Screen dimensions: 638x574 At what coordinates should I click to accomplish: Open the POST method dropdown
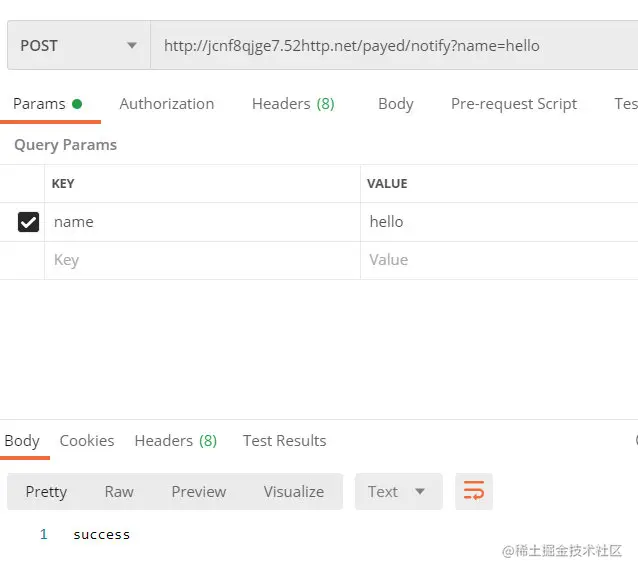pos(79,45)
